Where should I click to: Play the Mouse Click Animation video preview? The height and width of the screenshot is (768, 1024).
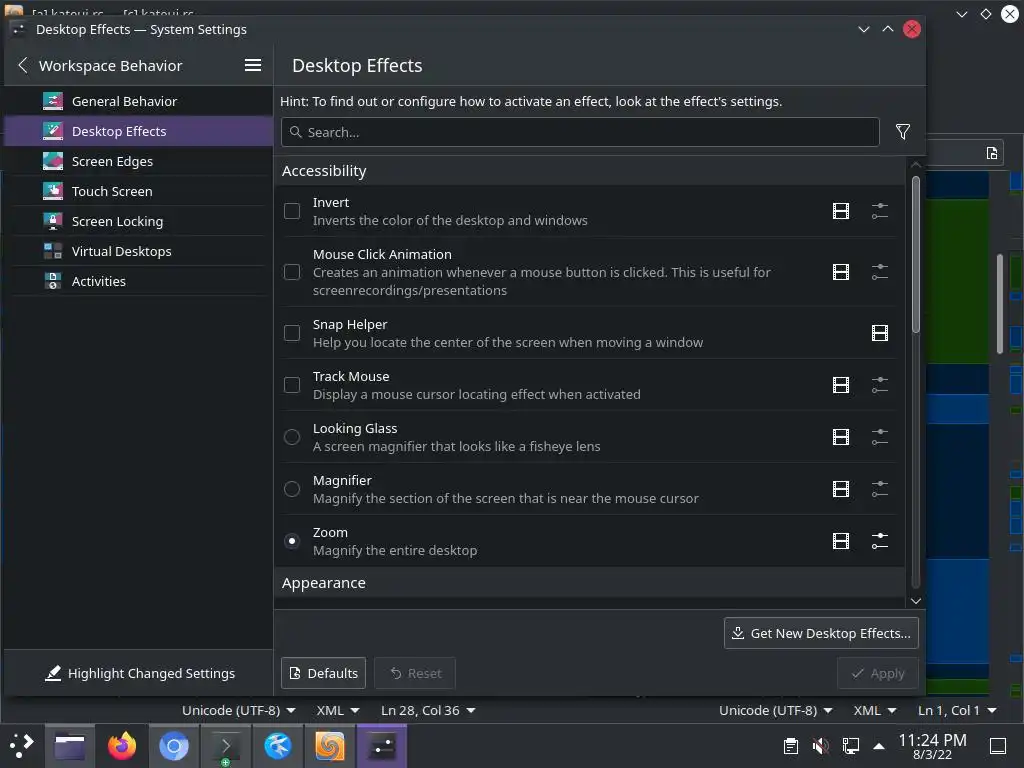840,272
